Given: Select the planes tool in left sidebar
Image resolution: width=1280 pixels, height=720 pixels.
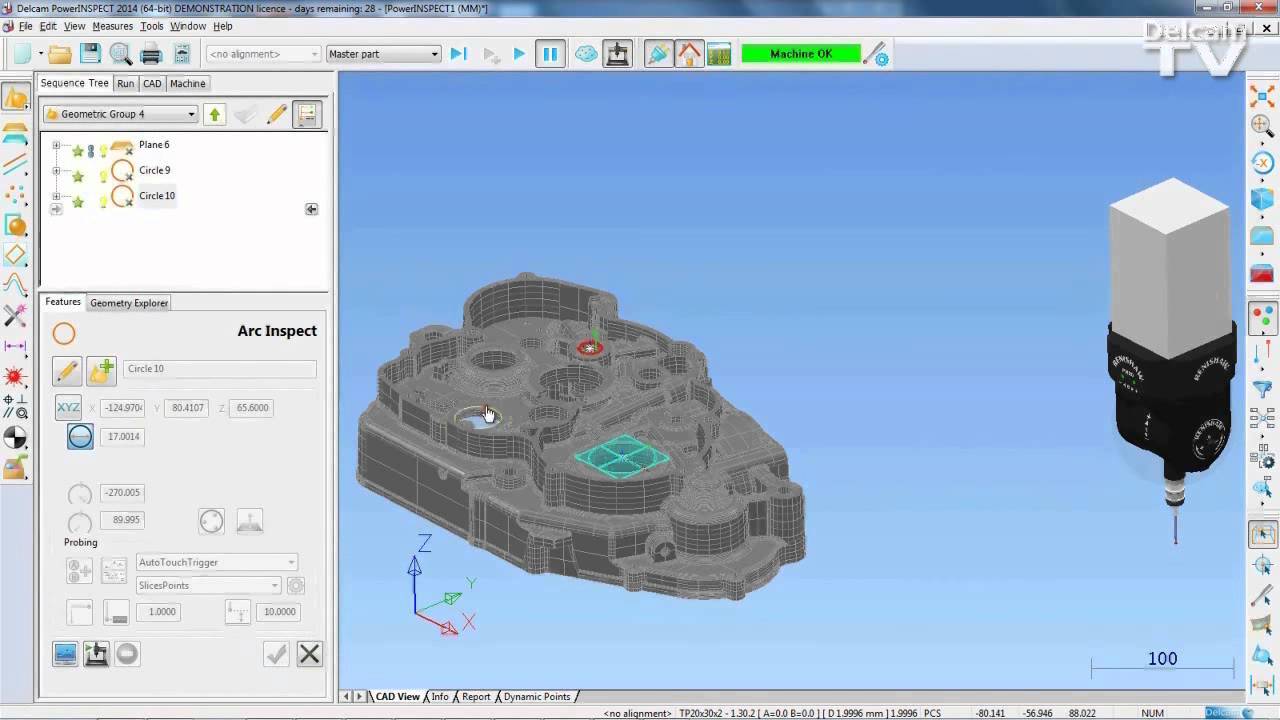Looking at the screenshot, I should click(x=15, y=133).
